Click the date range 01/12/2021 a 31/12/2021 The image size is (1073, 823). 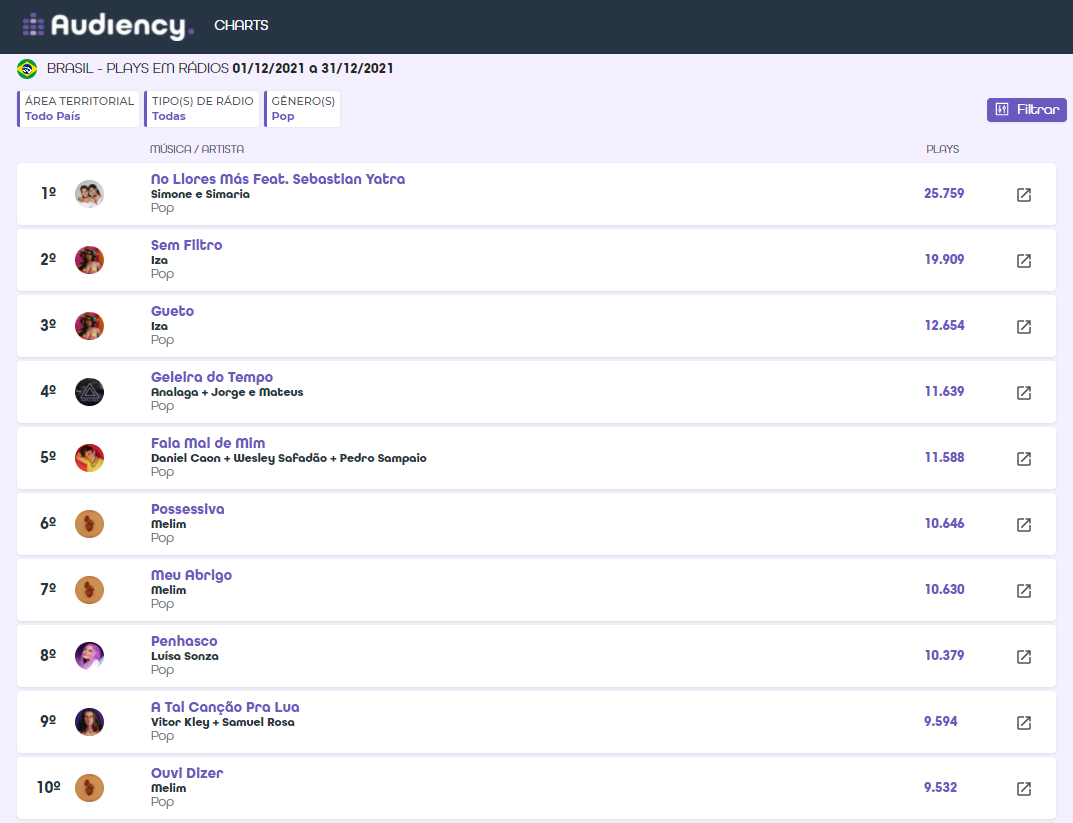click(x=313, y=68)
